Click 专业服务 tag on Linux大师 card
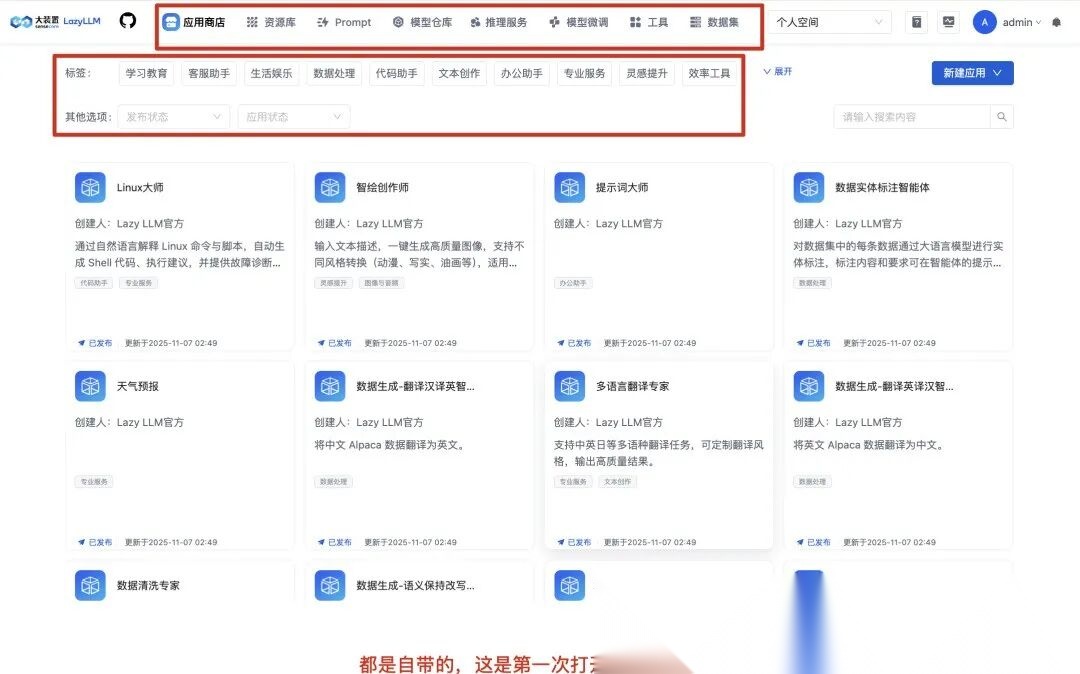This screenshot has height=674, width=1080. [138, 283]
